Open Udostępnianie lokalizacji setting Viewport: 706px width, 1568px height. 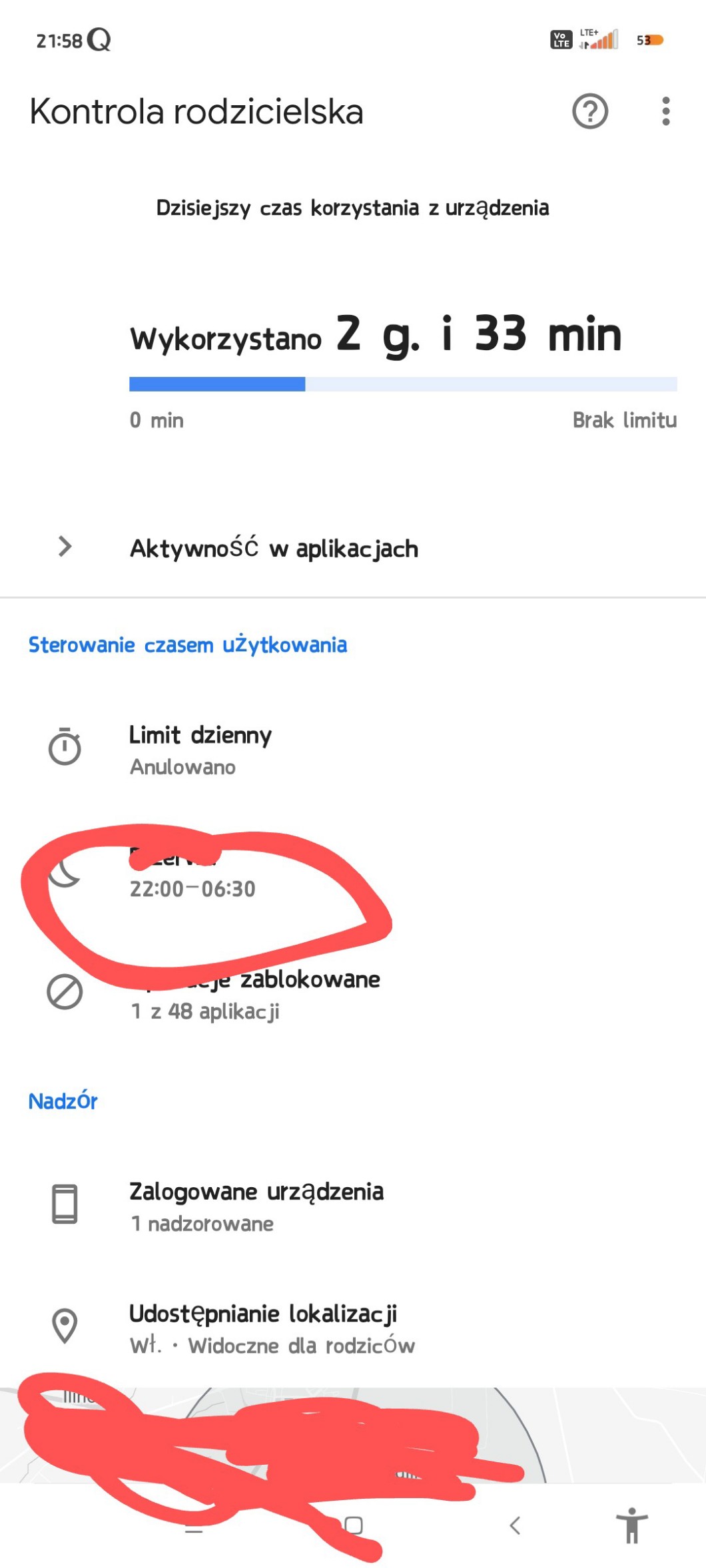[263, 1327]
